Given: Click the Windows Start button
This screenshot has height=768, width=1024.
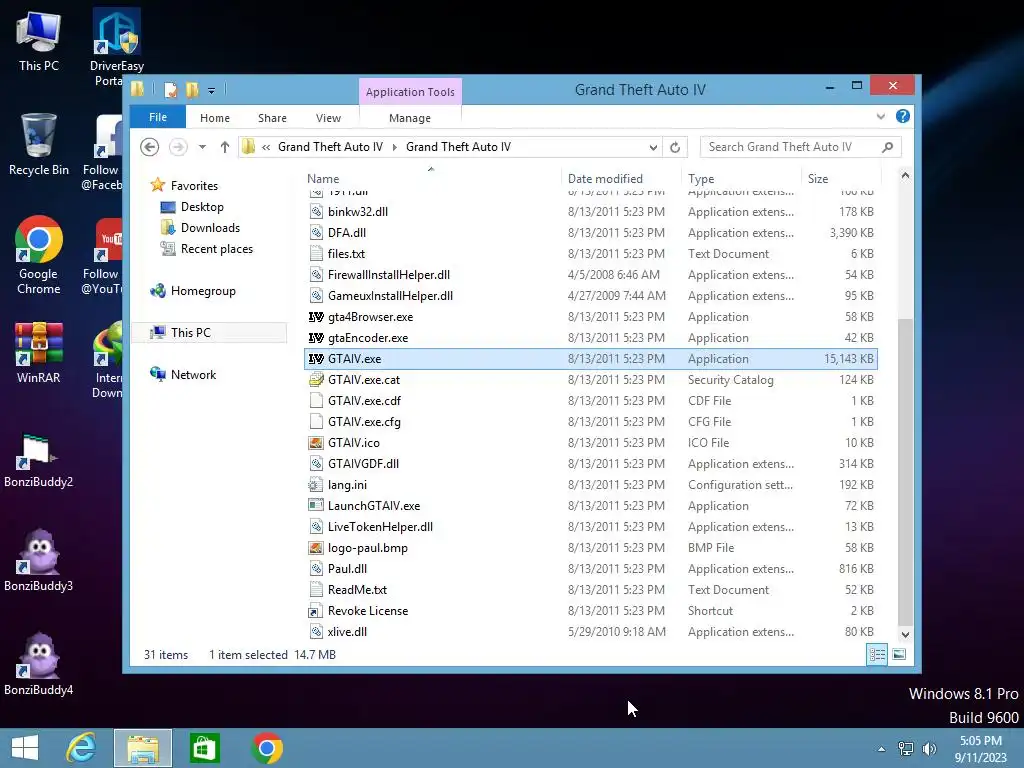Looking at the screenshot, I should tap(25, 748).
